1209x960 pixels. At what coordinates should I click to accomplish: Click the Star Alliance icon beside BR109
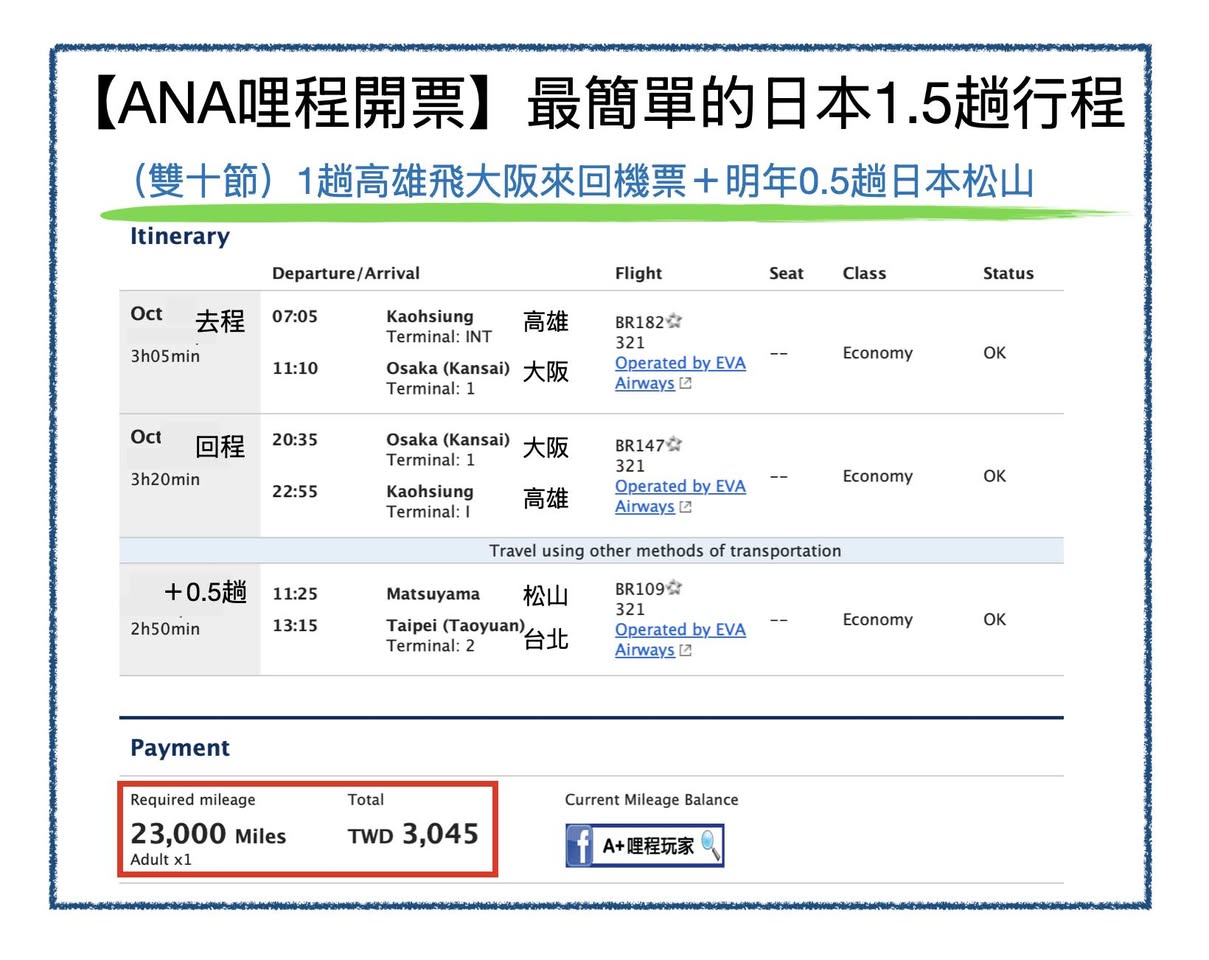click(x=675, y=588)
